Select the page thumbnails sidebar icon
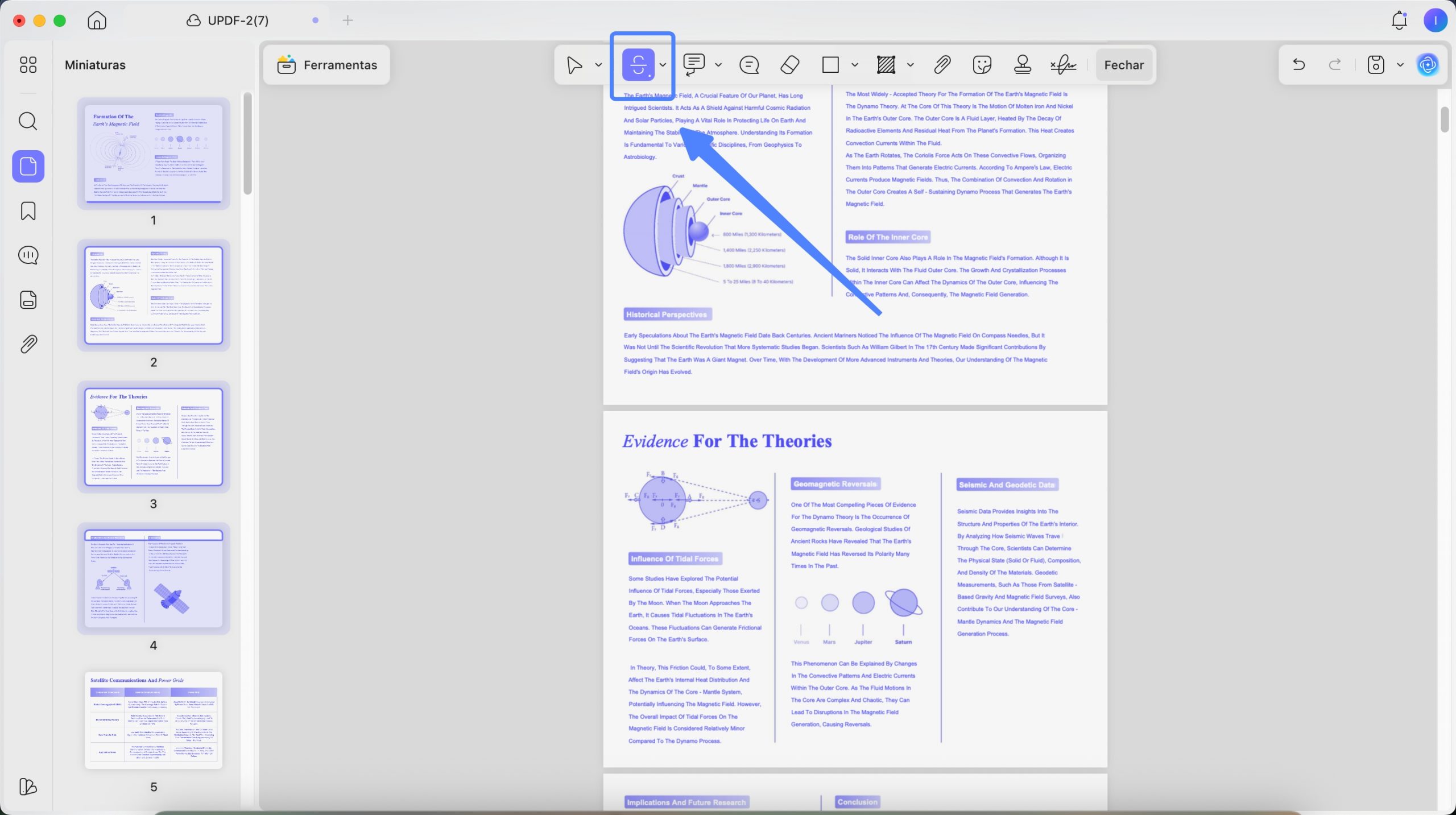1456x815 pixels. 28,166
